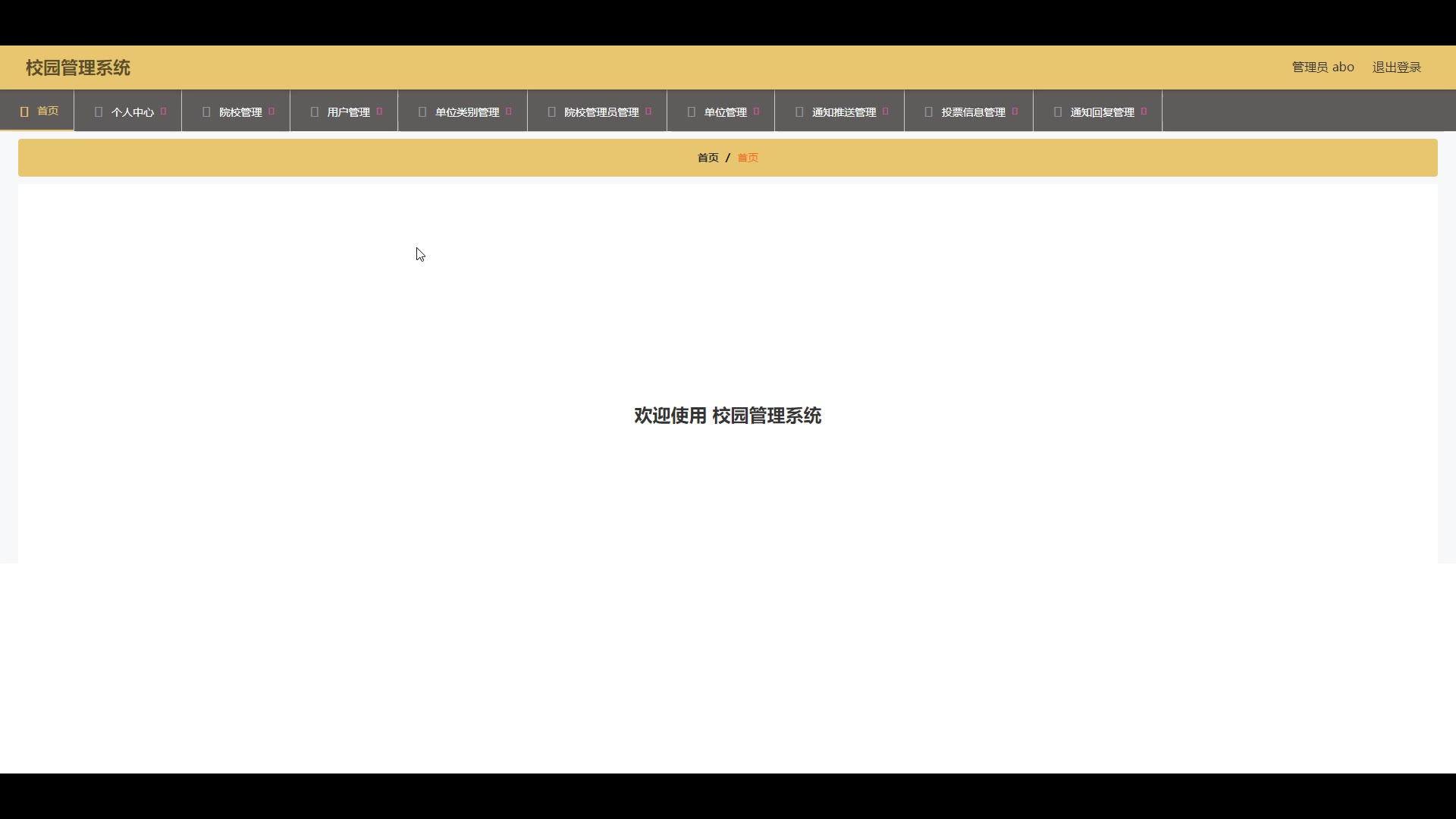
Task: Click the icon left of 个人中心
Action: (x=99, y=111)
